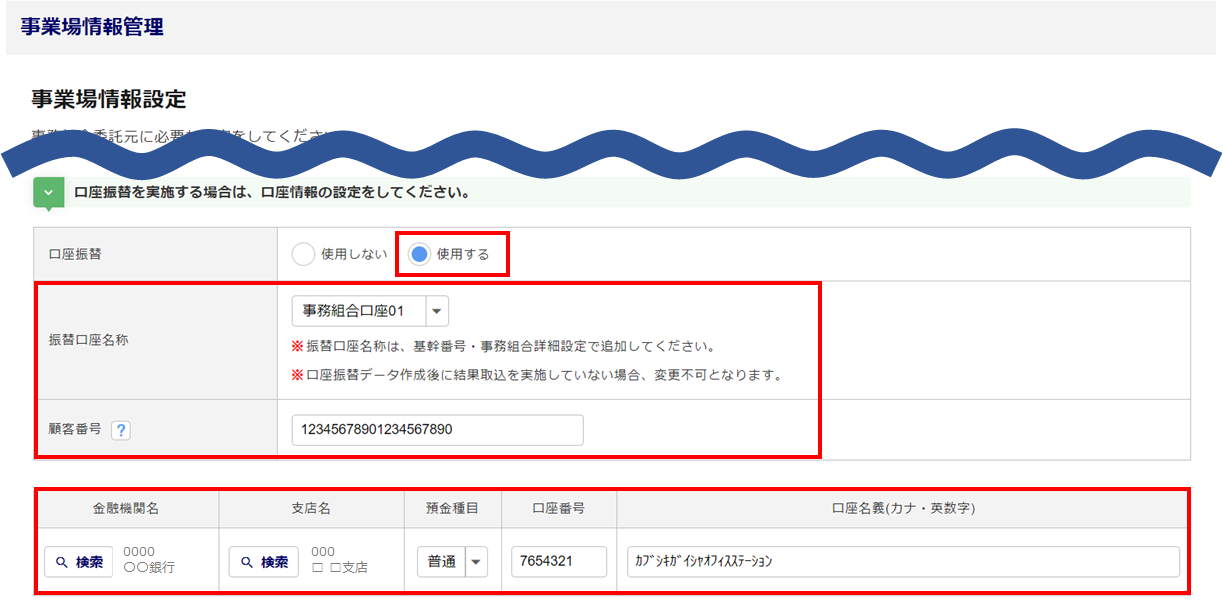Collapse the green chevron section for 口座振替
This screenshot has width=1223, height=614.
coord(49,192)
